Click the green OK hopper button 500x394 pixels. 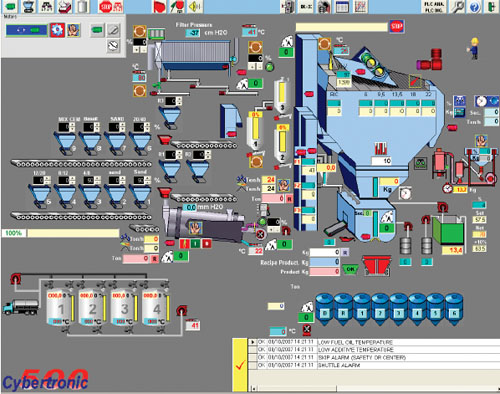[350, 269]
